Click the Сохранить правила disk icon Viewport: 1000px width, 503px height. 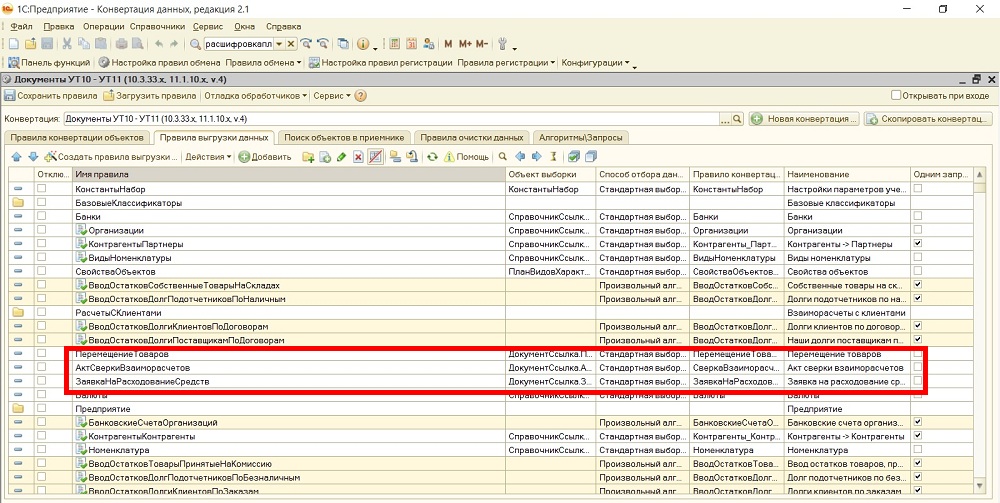[x=10, y=96]
